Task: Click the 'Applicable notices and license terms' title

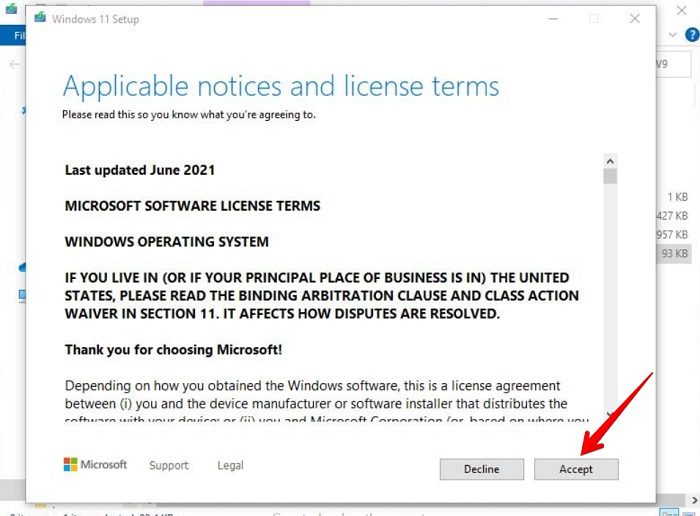Action: (281, 86)
